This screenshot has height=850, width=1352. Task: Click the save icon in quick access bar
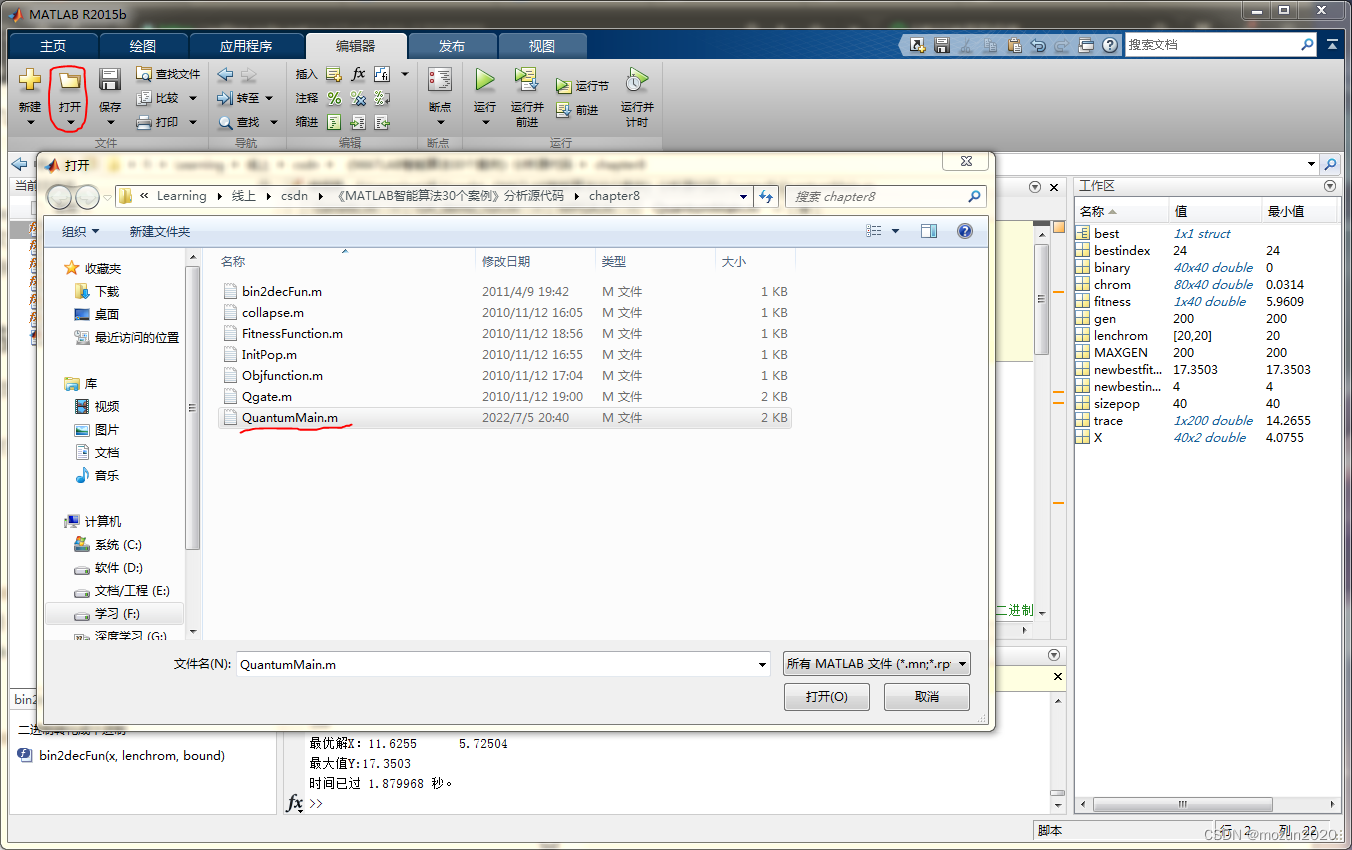tap(941, 45)
